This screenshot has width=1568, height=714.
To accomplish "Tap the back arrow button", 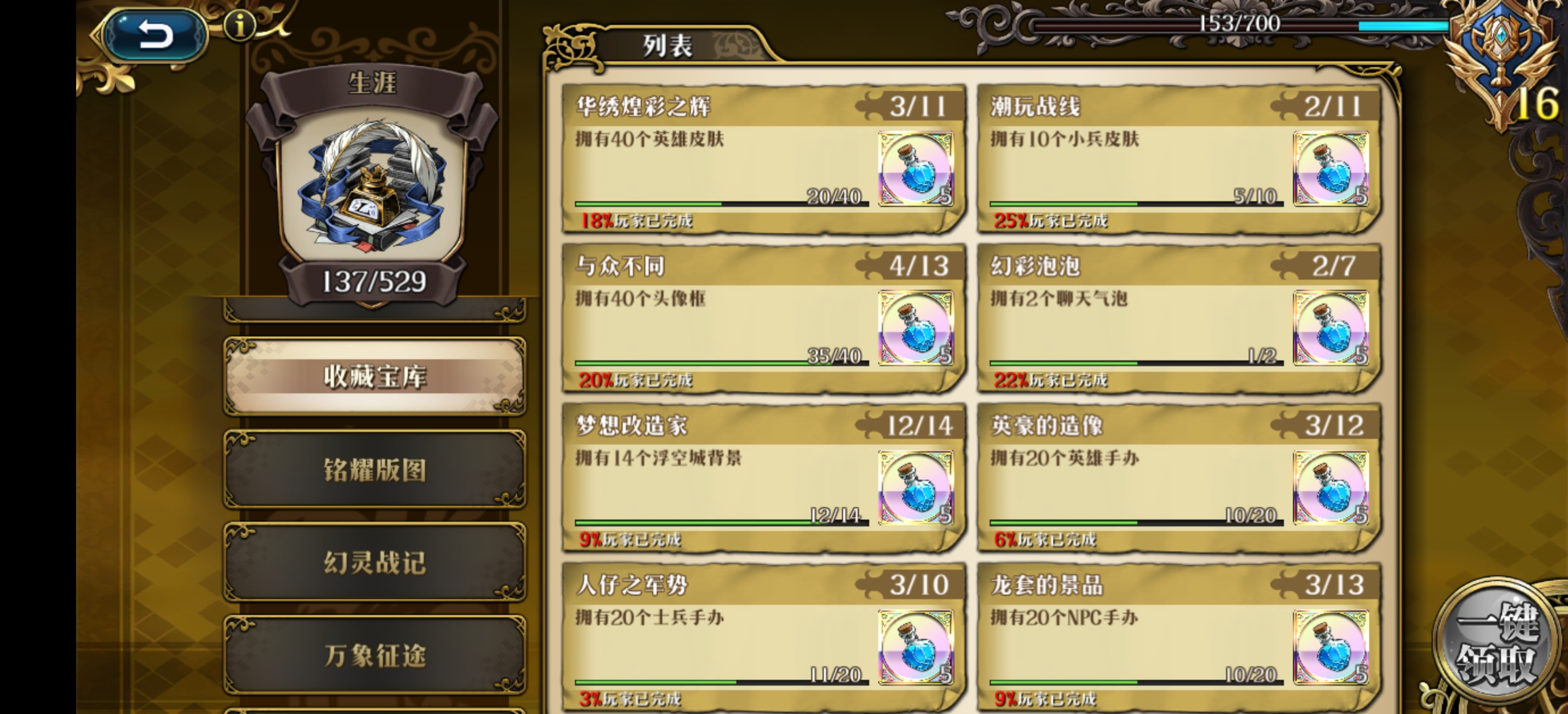I will (155, 34).
